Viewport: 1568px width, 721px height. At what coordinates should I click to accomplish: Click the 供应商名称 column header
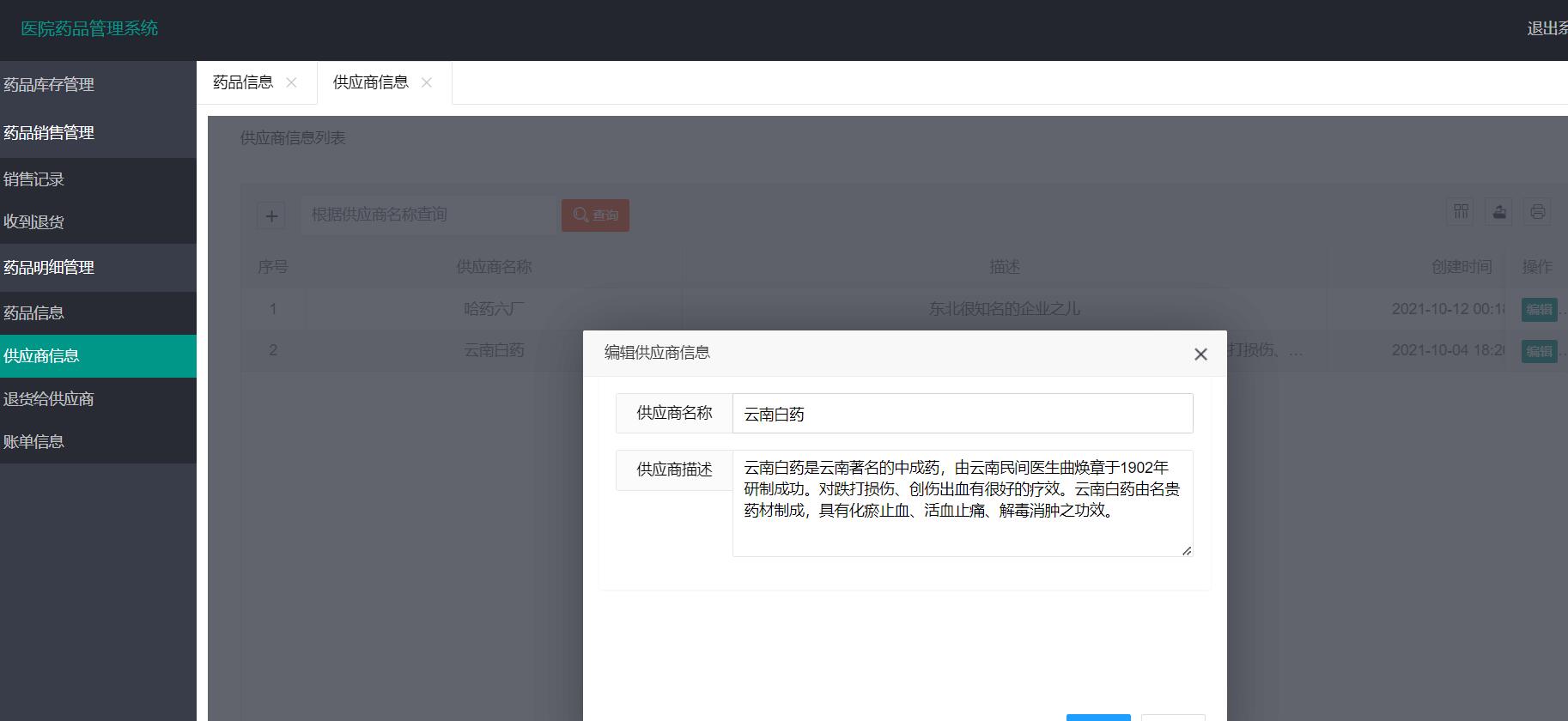(x=494, y=267)
